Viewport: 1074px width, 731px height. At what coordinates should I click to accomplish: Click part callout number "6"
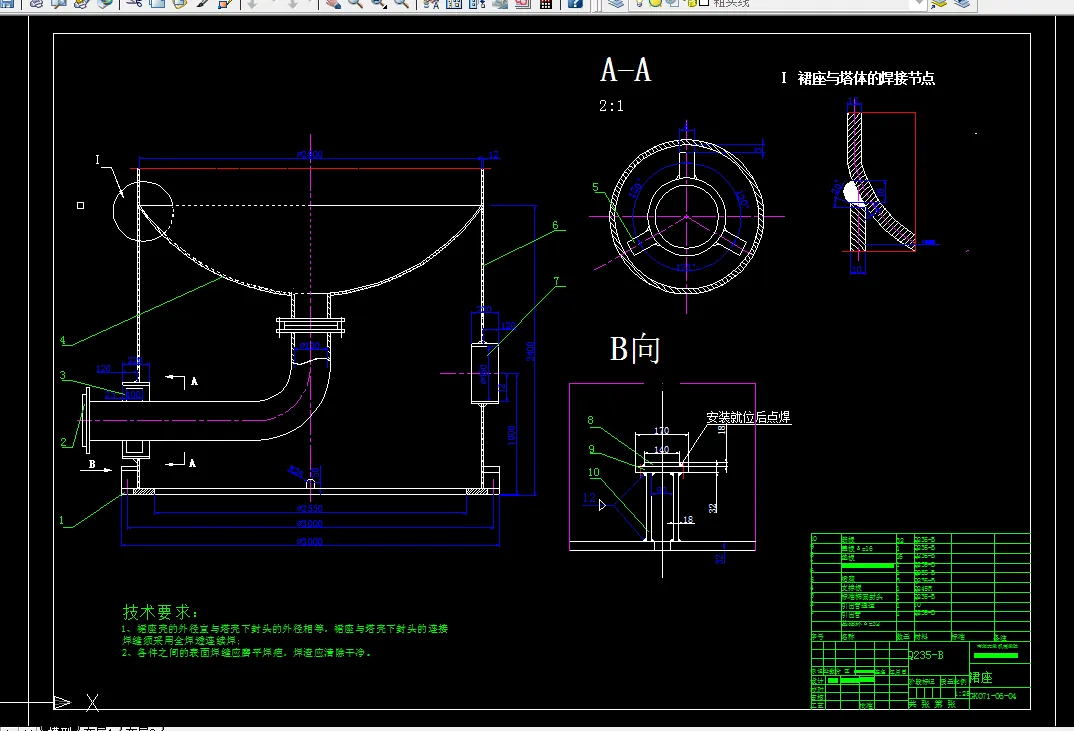pos(555,225)
